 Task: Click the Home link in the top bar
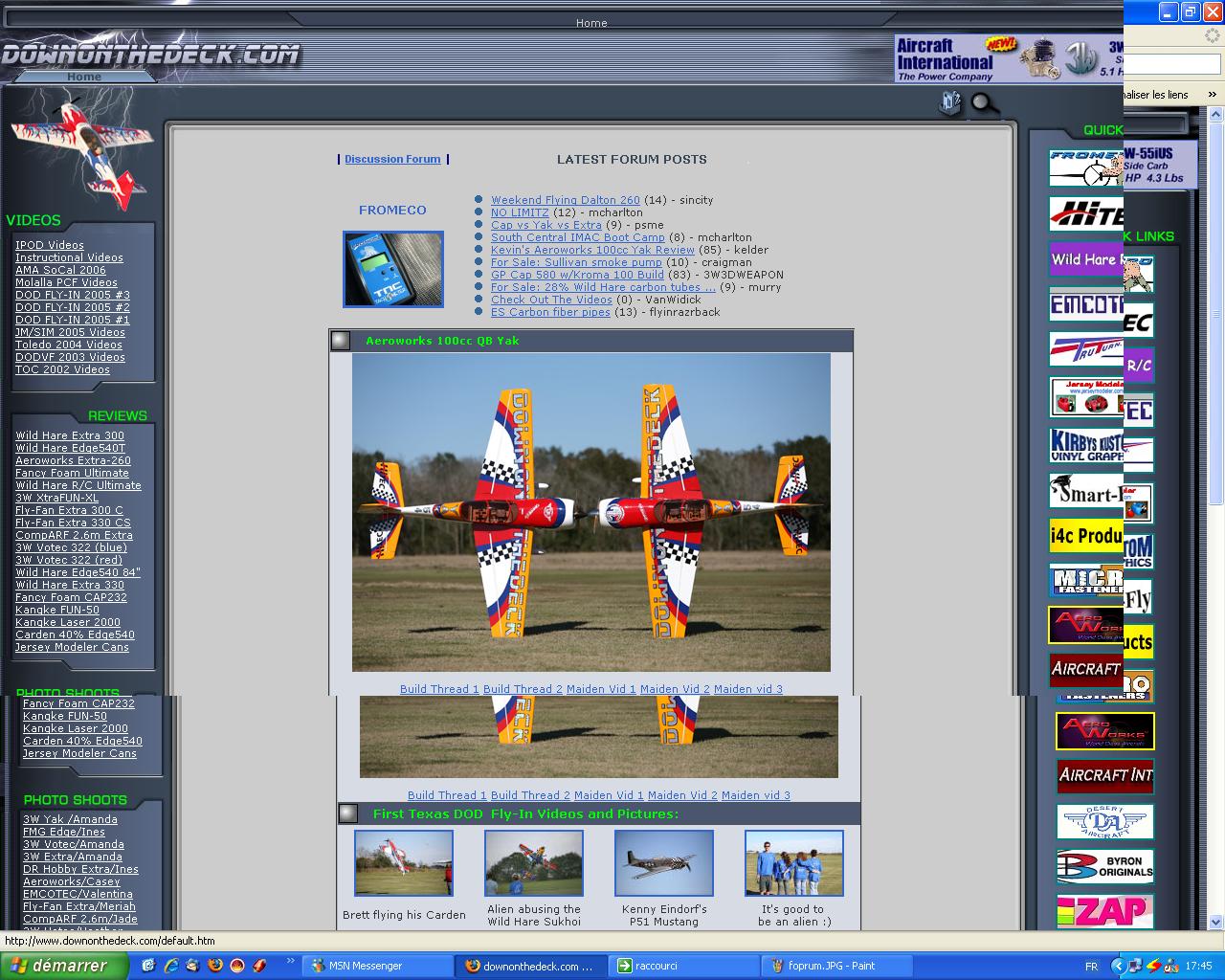591,23
